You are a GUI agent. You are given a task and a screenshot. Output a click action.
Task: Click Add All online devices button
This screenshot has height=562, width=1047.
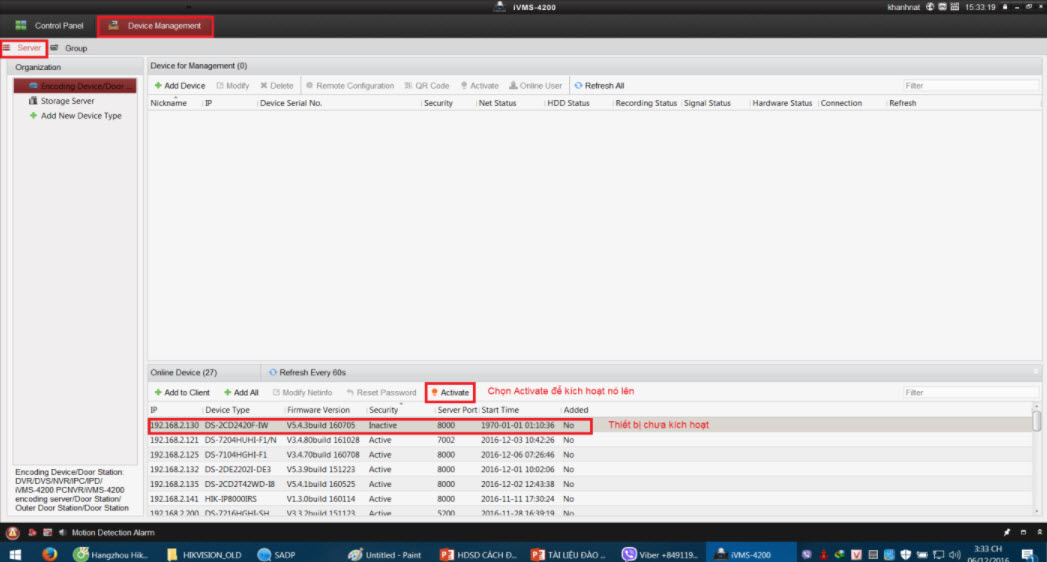[241, 393]
